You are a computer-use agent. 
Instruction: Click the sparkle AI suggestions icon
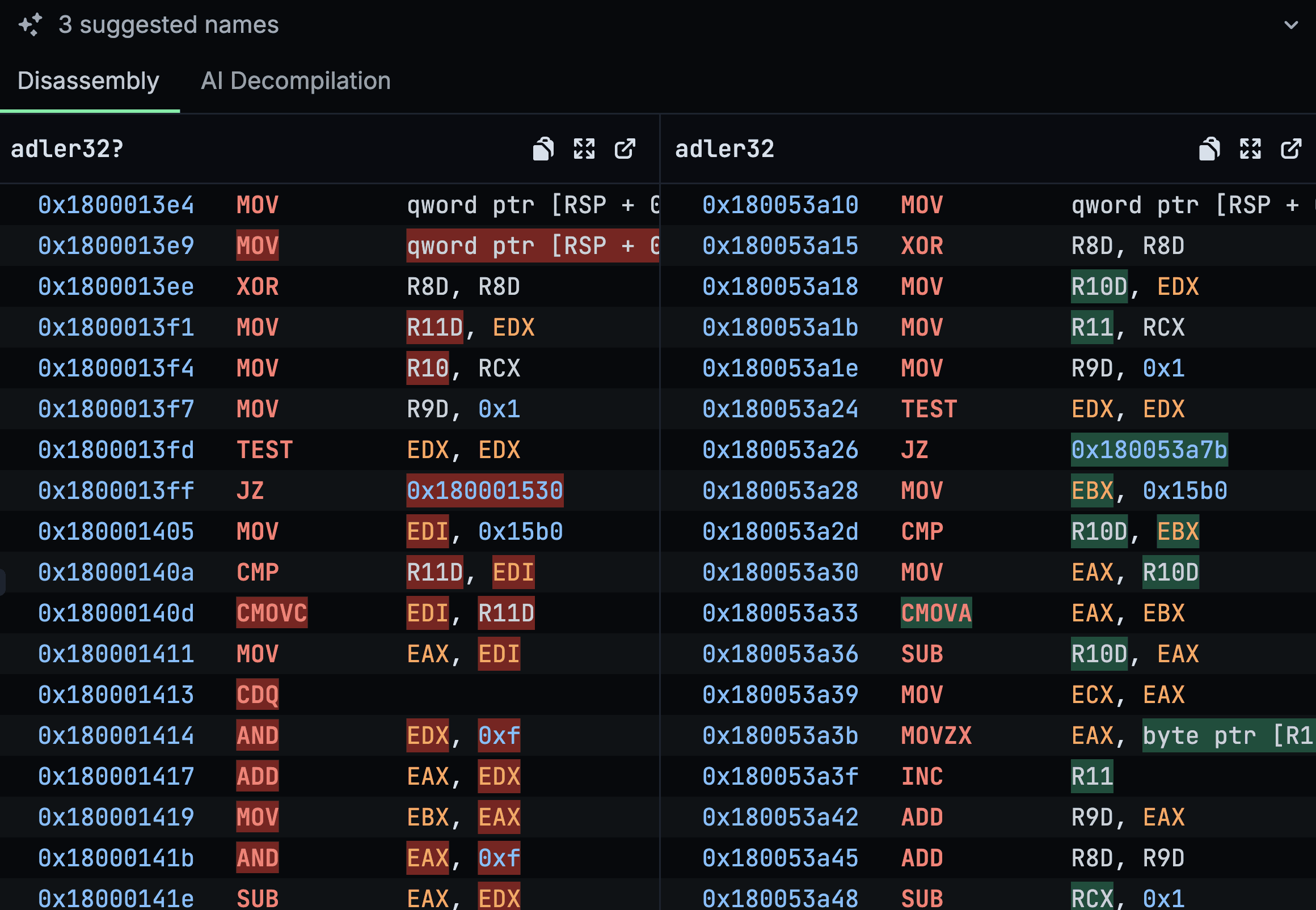[30, 24]
